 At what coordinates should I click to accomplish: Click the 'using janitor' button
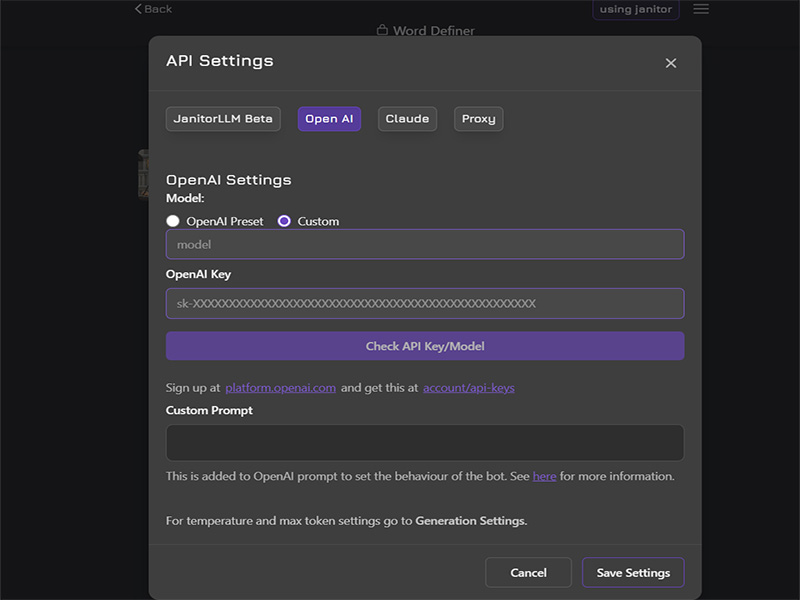tap(636, 9)
